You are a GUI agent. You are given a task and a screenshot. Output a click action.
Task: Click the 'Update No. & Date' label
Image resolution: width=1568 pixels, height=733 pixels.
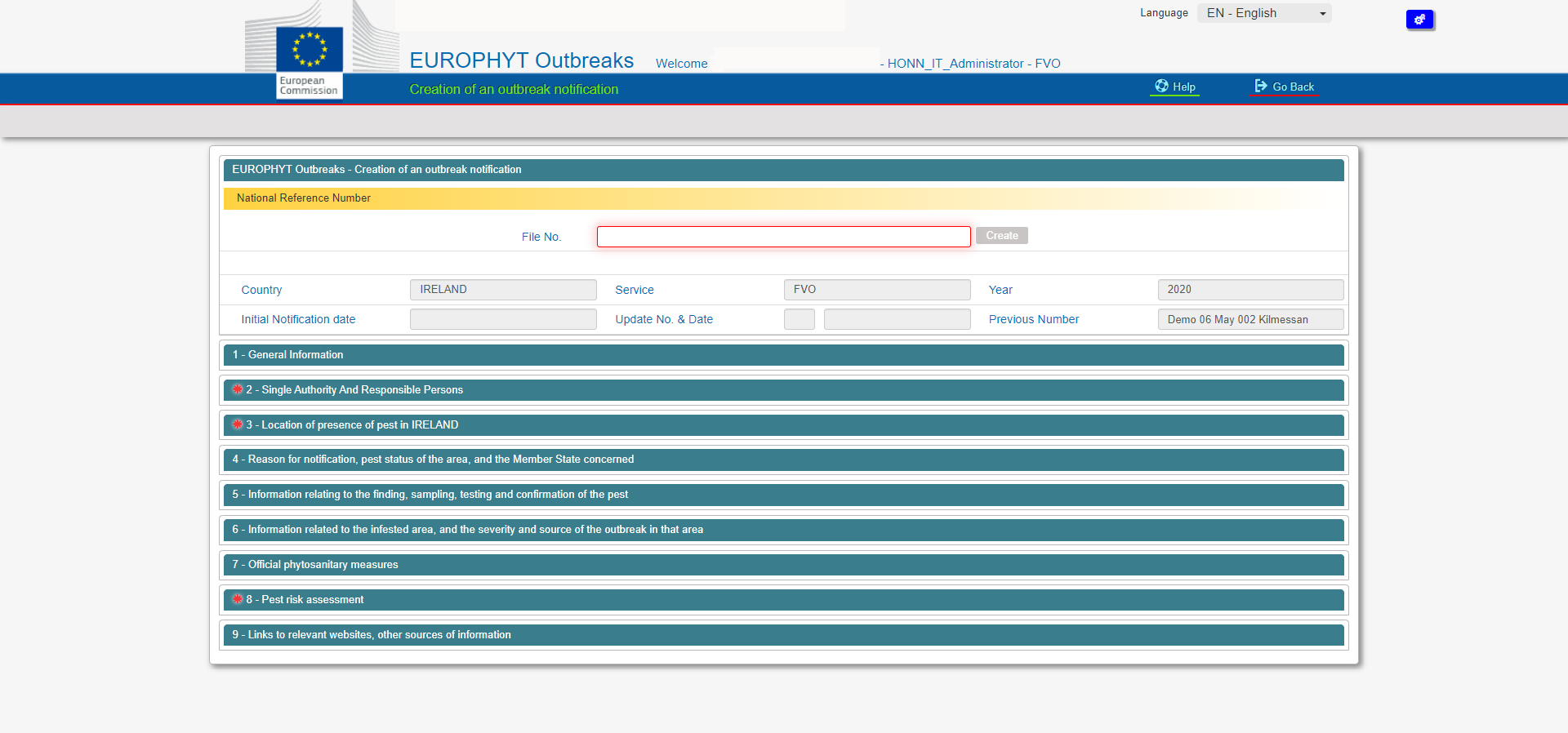pos(664,319)
